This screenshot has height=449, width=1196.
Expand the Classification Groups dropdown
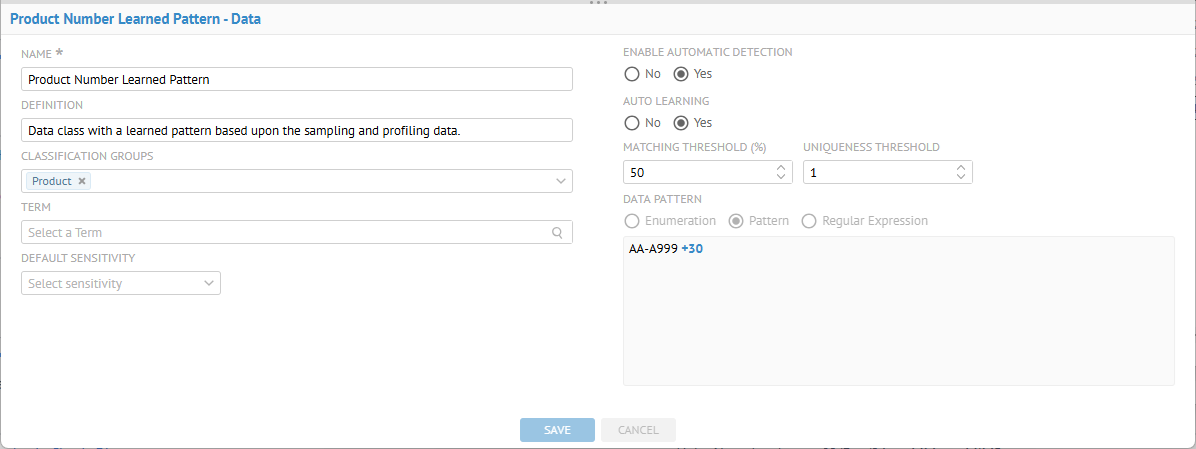point(560,181)
